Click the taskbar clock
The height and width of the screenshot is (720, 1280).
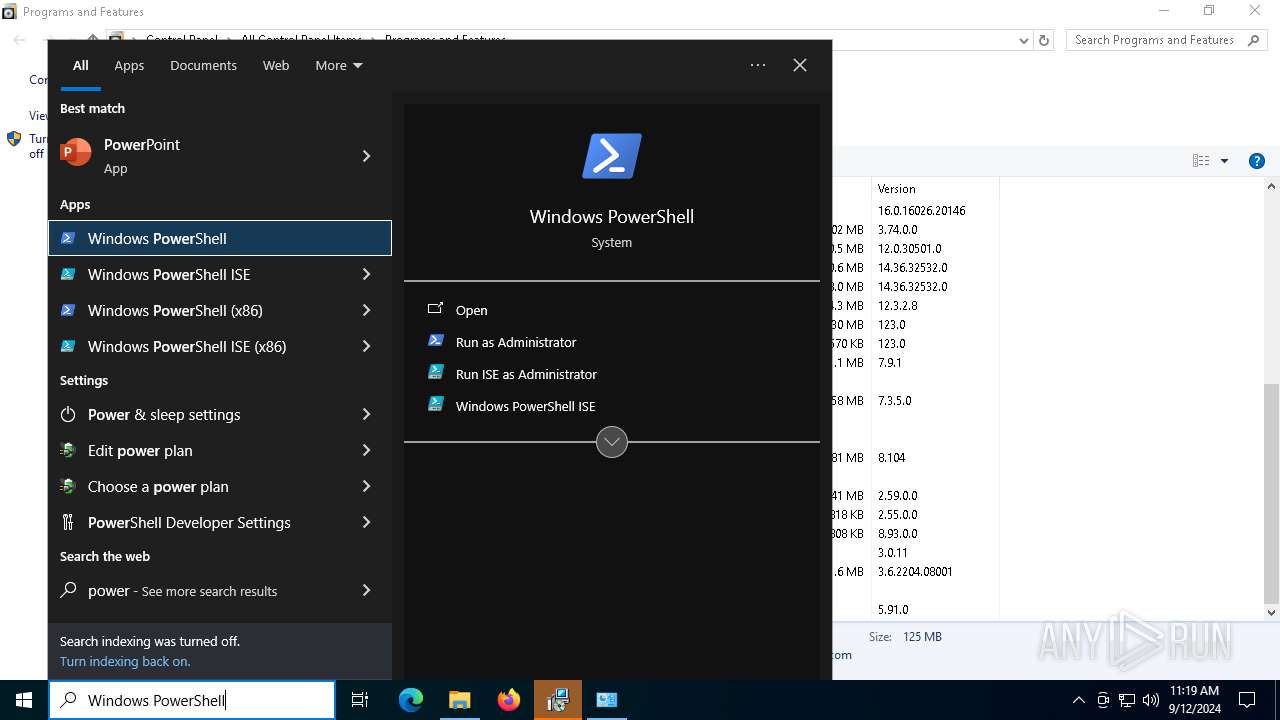[1194, 700]
